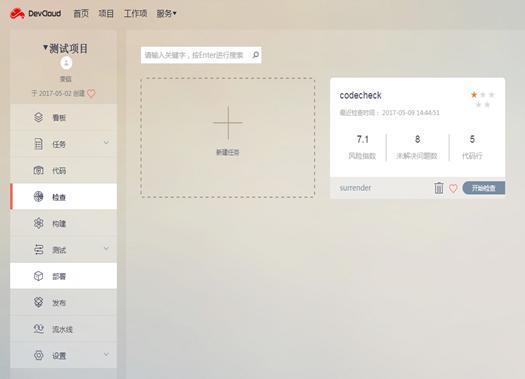Image resolution: width=525 pixels, height=379 pixels.
Task: Open the 测试 test icon
Action: tap(39, 250)
